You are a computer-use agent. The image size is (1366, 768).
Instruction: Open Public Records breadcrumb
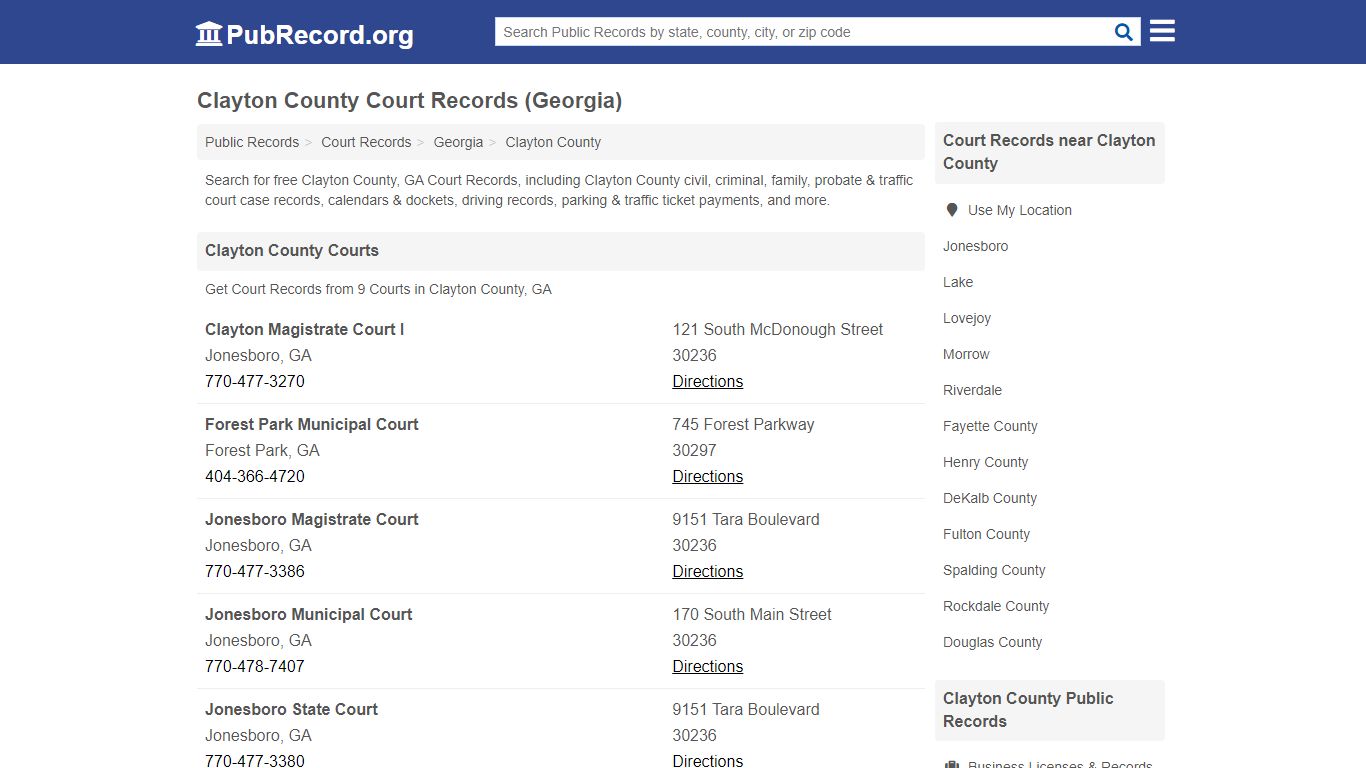(x=252, y=142)
